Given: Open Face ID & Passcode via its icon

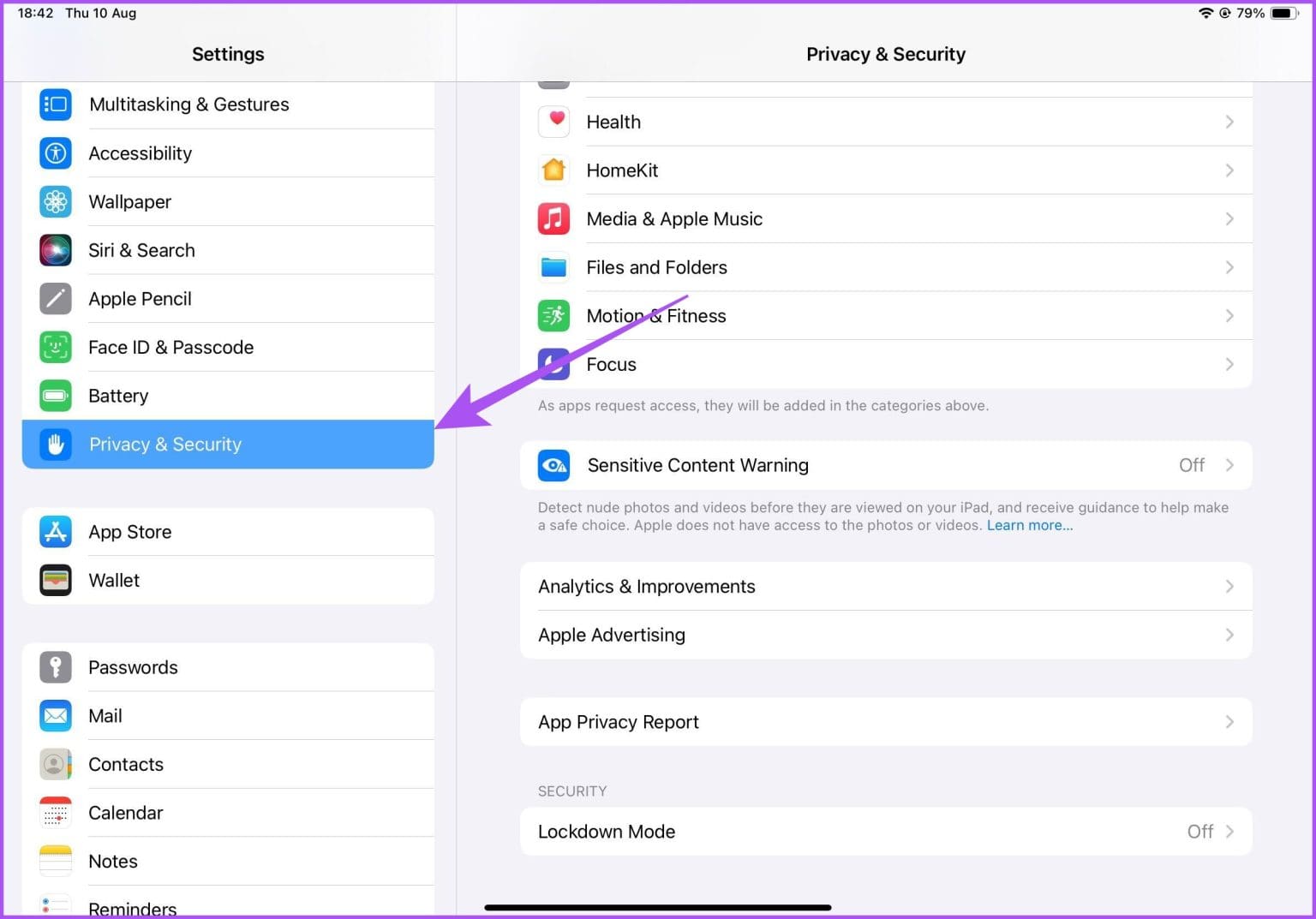Looking at the screenshot, I should [55, 347].
